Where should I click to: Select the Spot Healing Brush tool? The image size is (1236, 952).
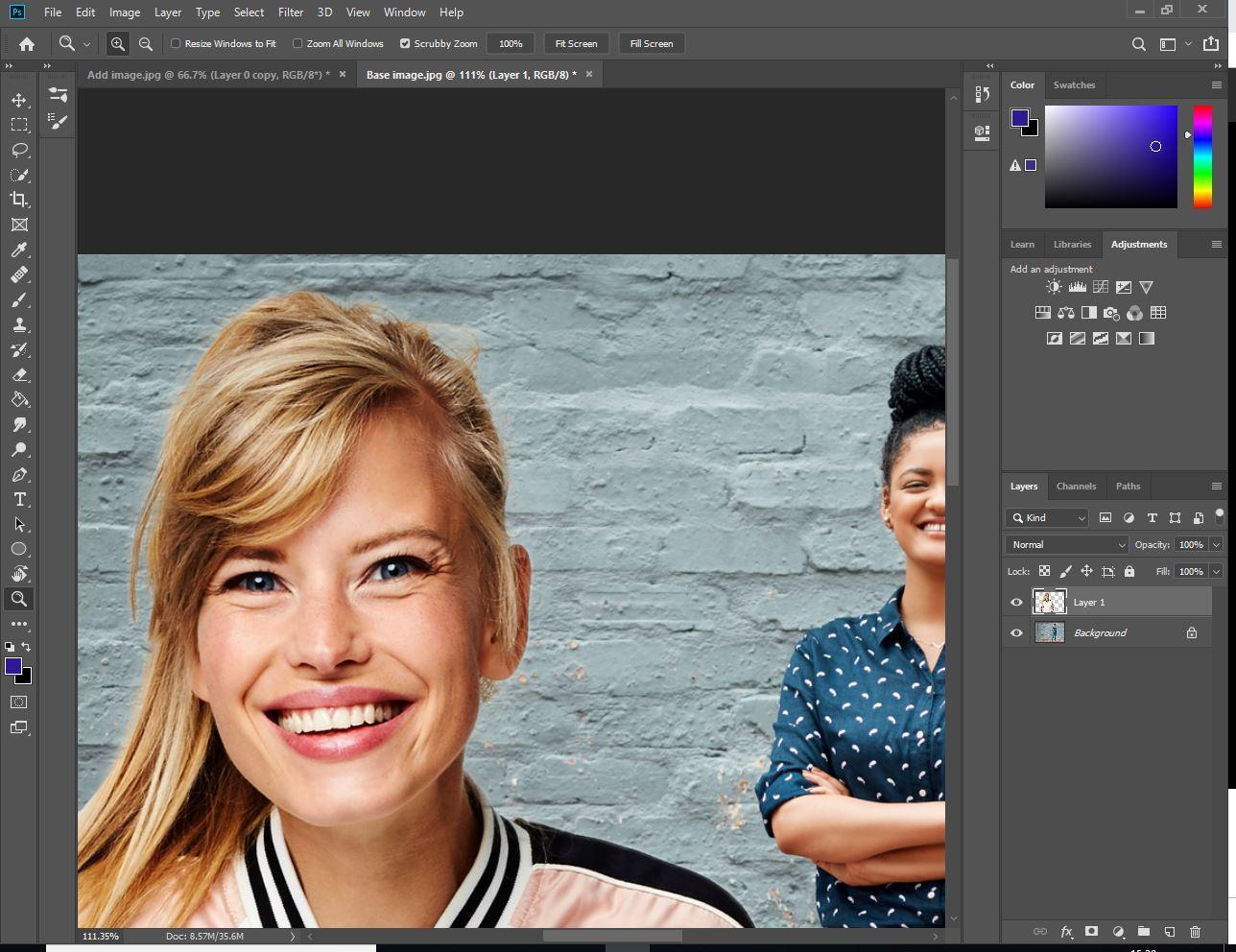click(x=19, y=274)
